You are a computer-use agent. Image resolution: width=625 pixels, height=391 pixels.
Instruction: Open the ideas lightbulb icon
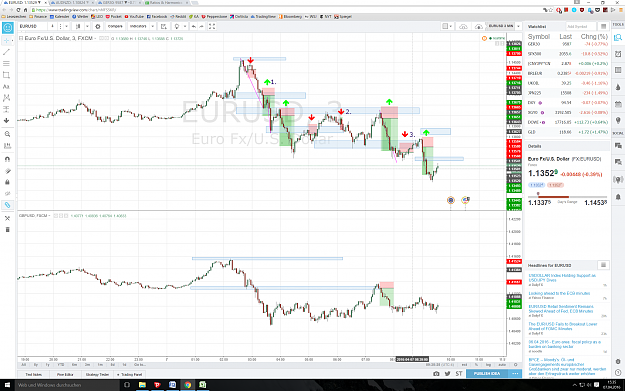177,26
